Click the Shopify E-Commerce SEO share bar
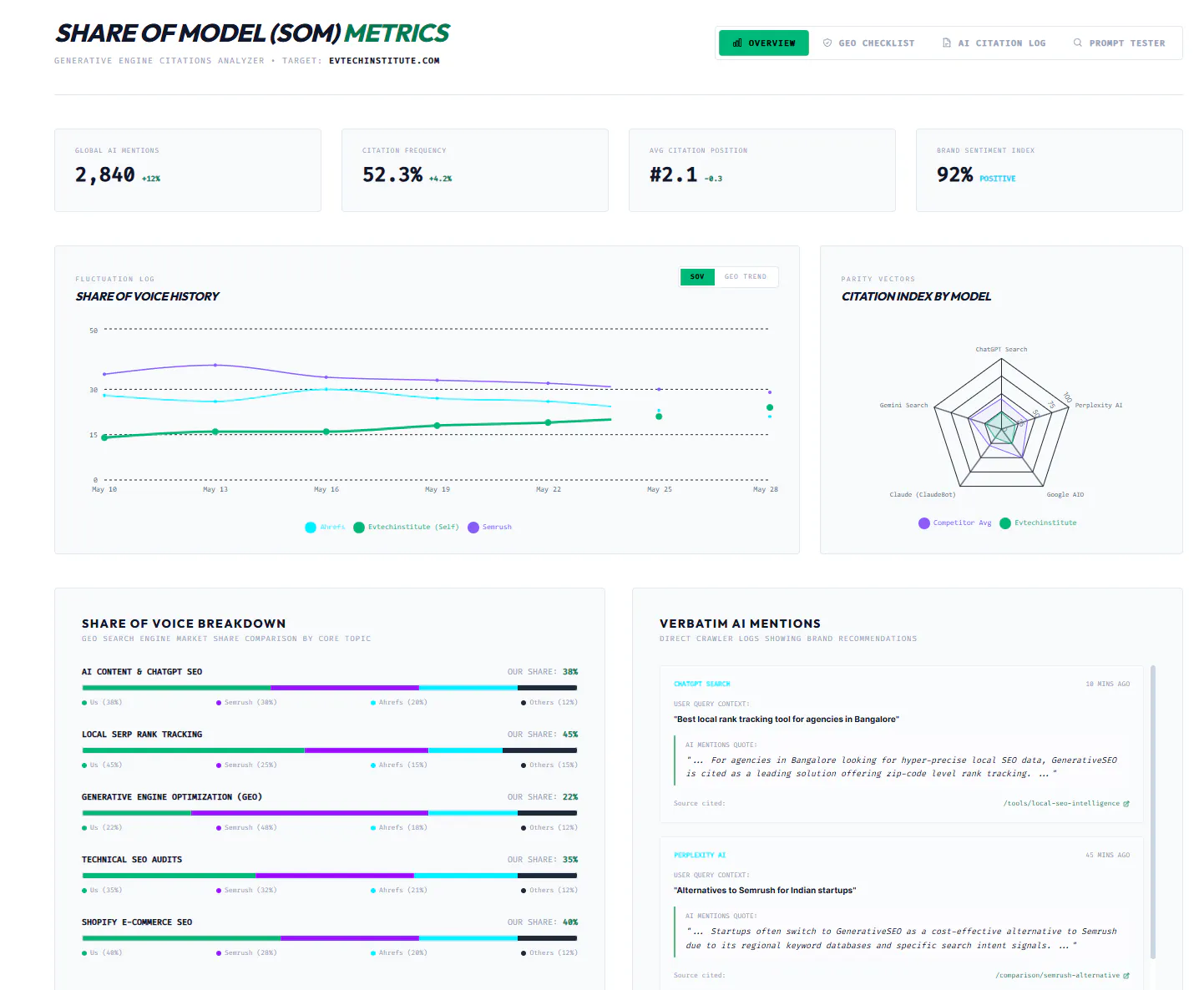 (330, 938)
